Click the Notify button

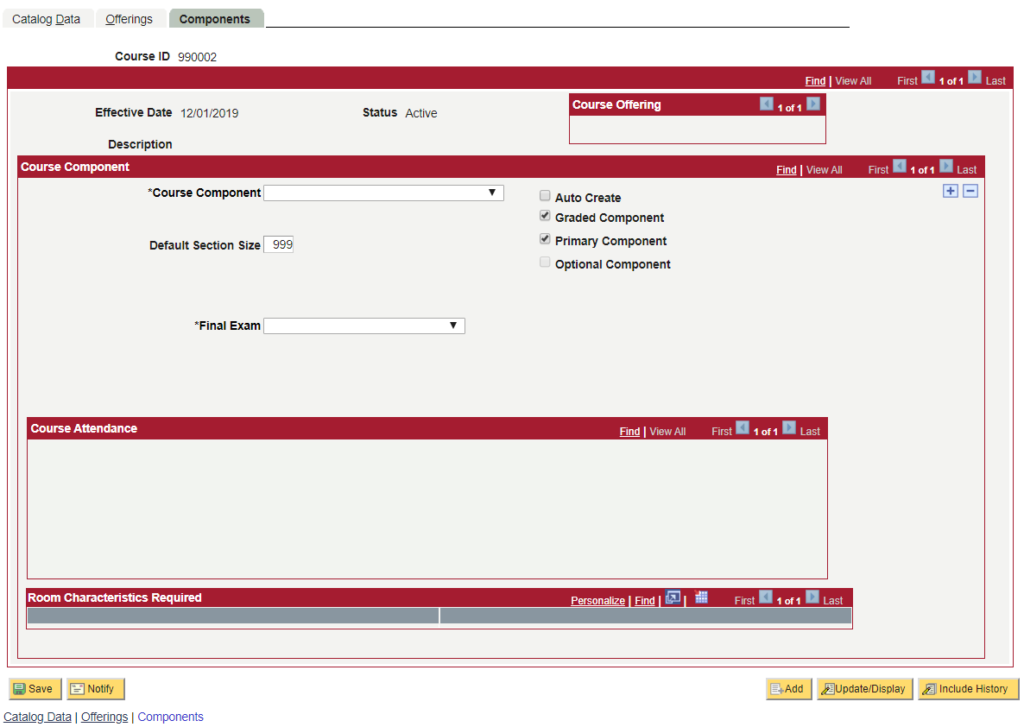pos(94,689)
